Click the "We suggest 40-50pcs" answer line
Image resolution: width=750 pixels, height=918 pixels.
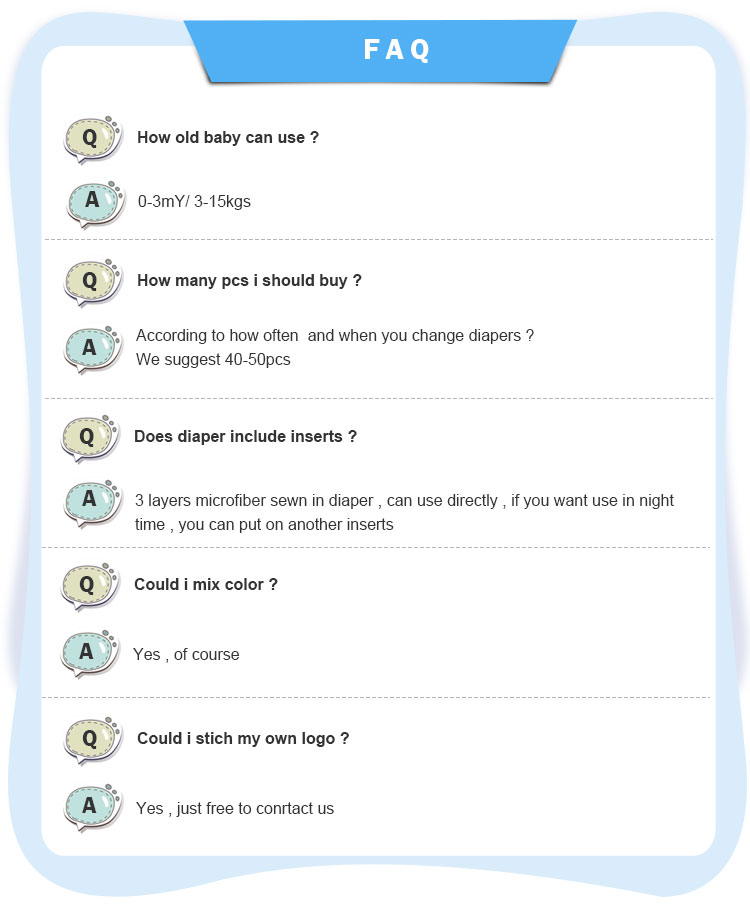tap(213, 359)
